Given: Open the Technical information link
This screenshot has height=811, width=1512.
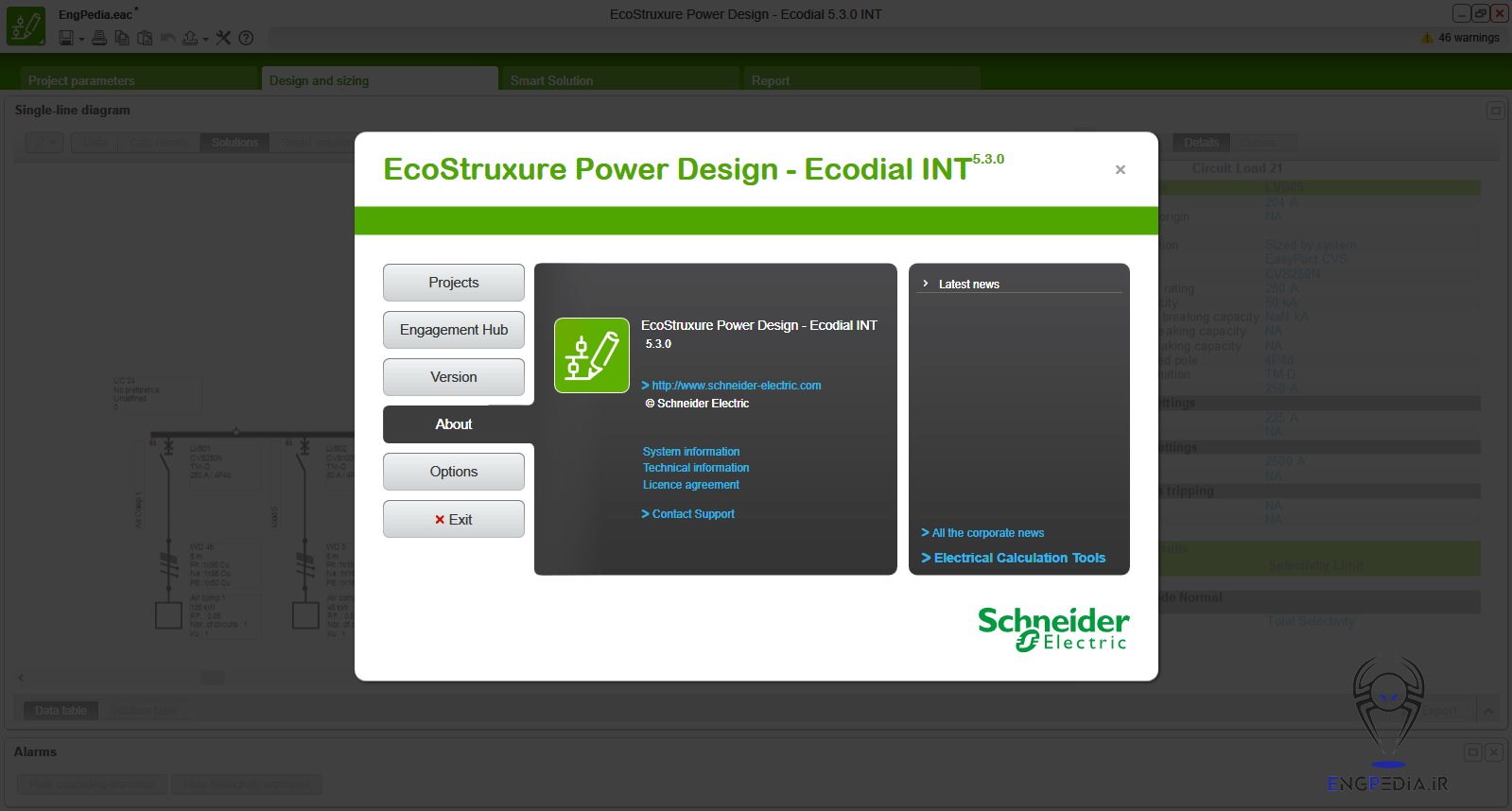Looking at the screenshot, I should tap(696, 468).
